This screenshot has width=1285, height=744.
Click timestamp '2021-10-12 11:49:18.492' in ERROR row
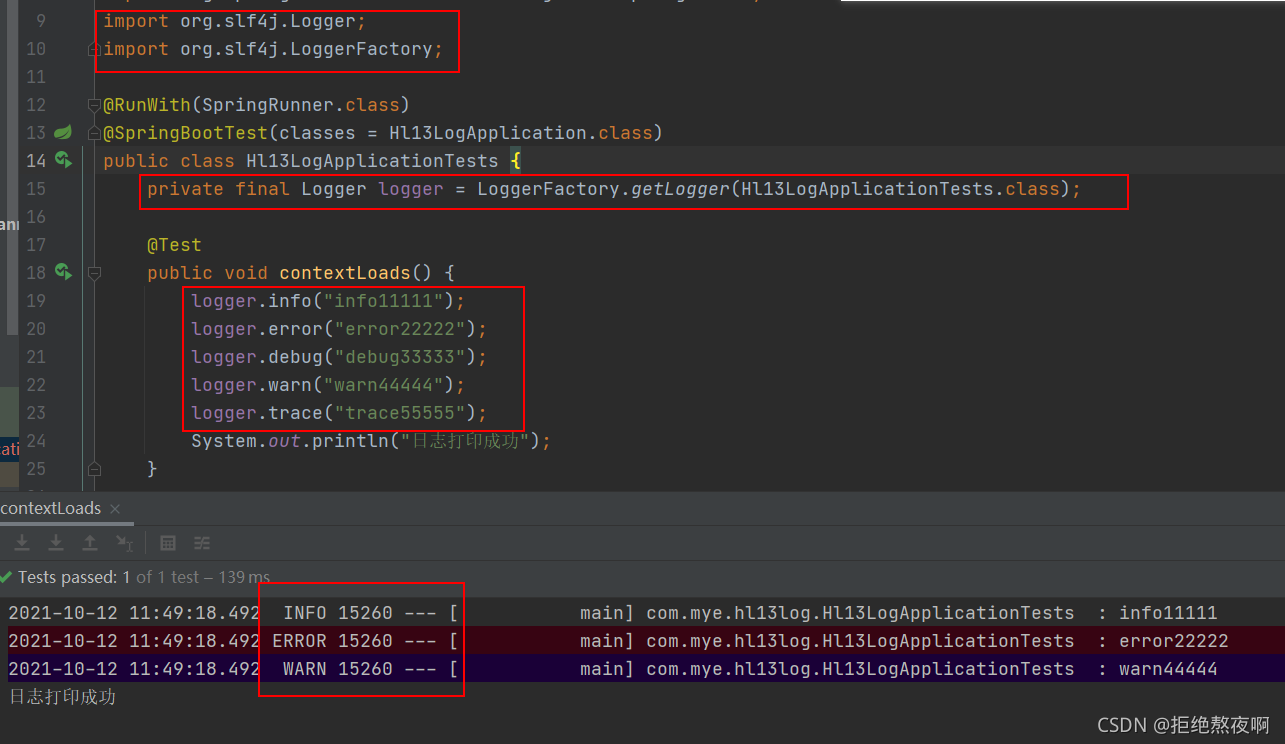pos(134,641)
